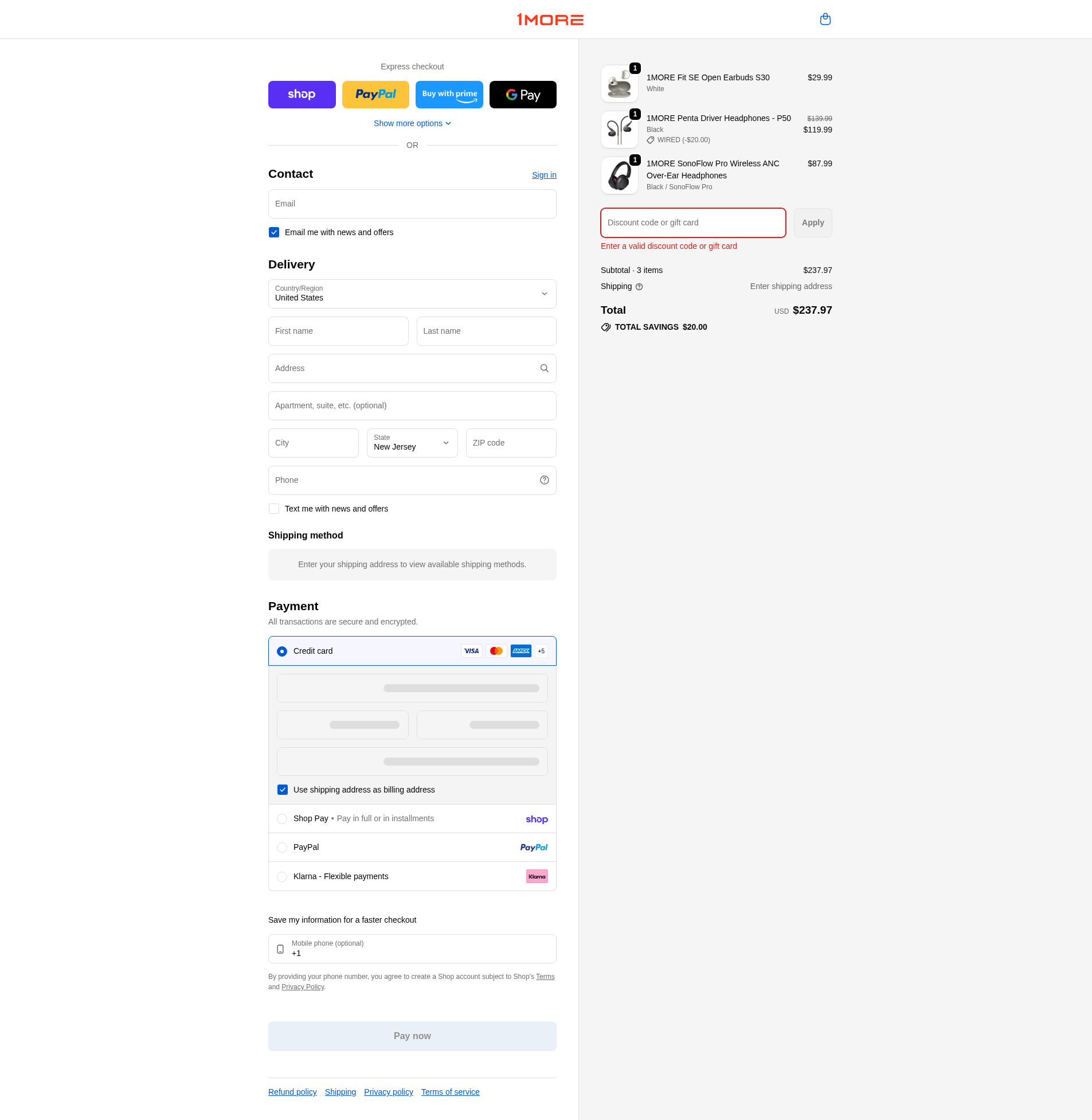1092x1120 pixels.
Task: Express checkout with Google Pay
Action: click(x=522, y=94)
